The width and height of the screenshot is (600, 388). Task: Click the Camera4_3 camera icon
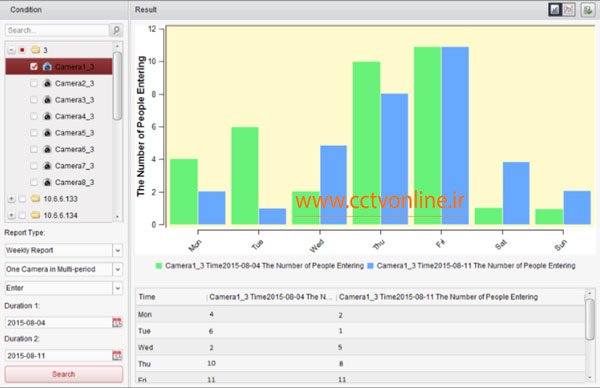coord(47,116)
